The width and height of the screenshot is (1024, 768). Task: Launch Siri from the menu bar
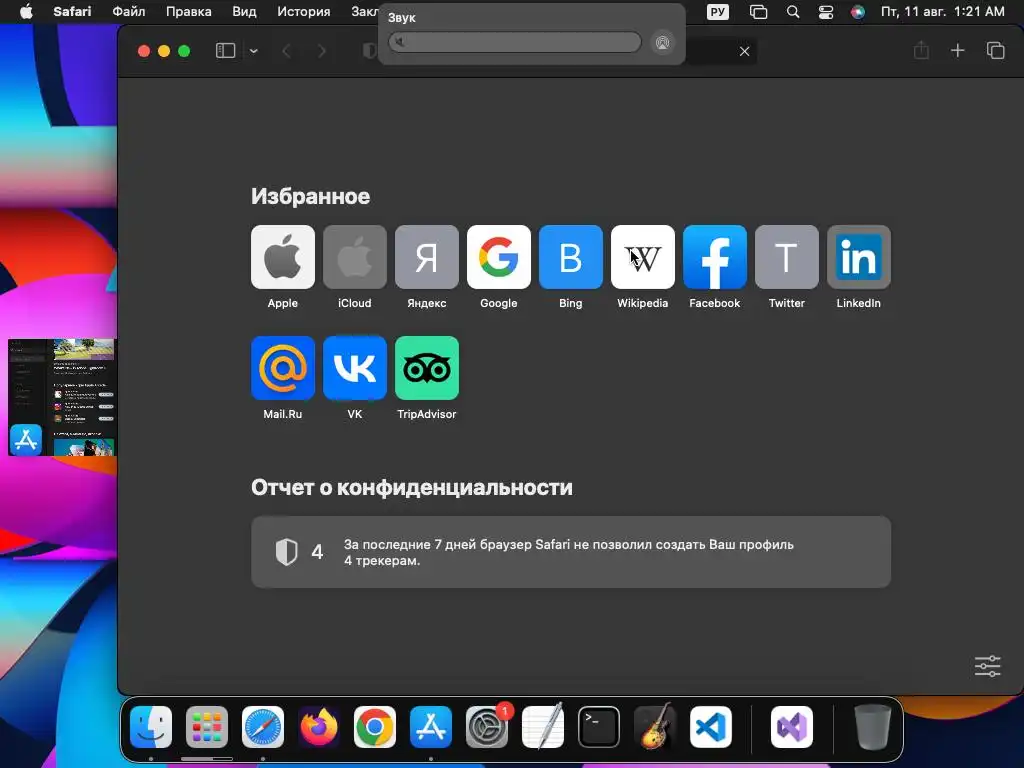tap(857, 12)
